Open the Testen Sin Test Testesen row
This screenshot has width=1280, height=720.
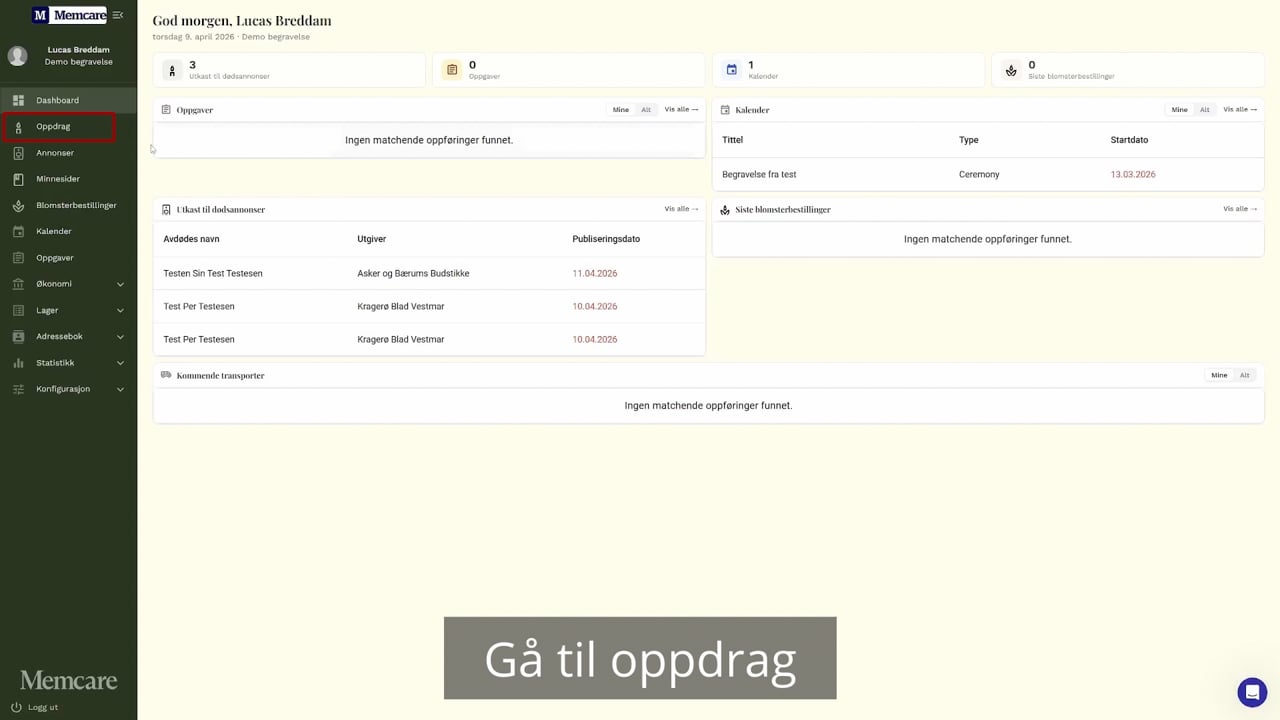[429, 273]
